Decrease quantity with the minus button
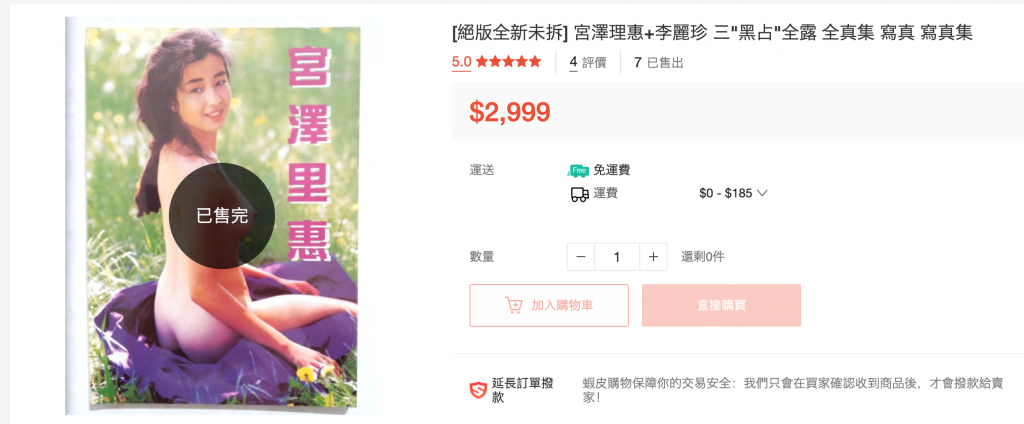 [581, 257]
